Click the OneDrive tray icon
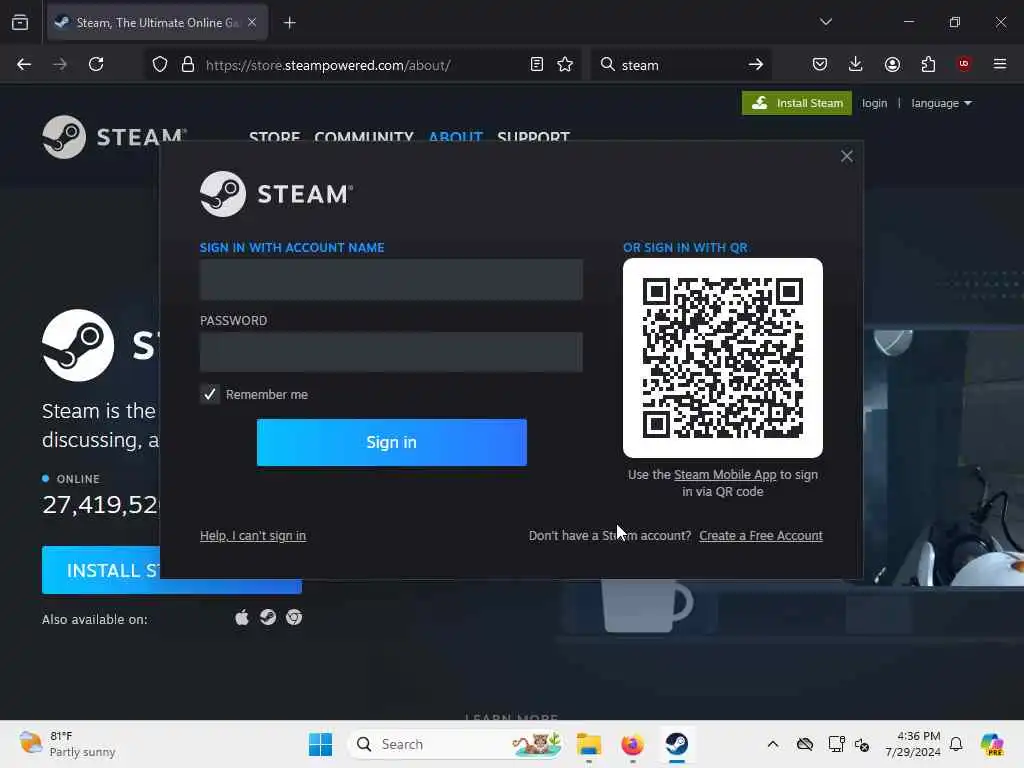The image size is (1024, 768). (805, 744)
